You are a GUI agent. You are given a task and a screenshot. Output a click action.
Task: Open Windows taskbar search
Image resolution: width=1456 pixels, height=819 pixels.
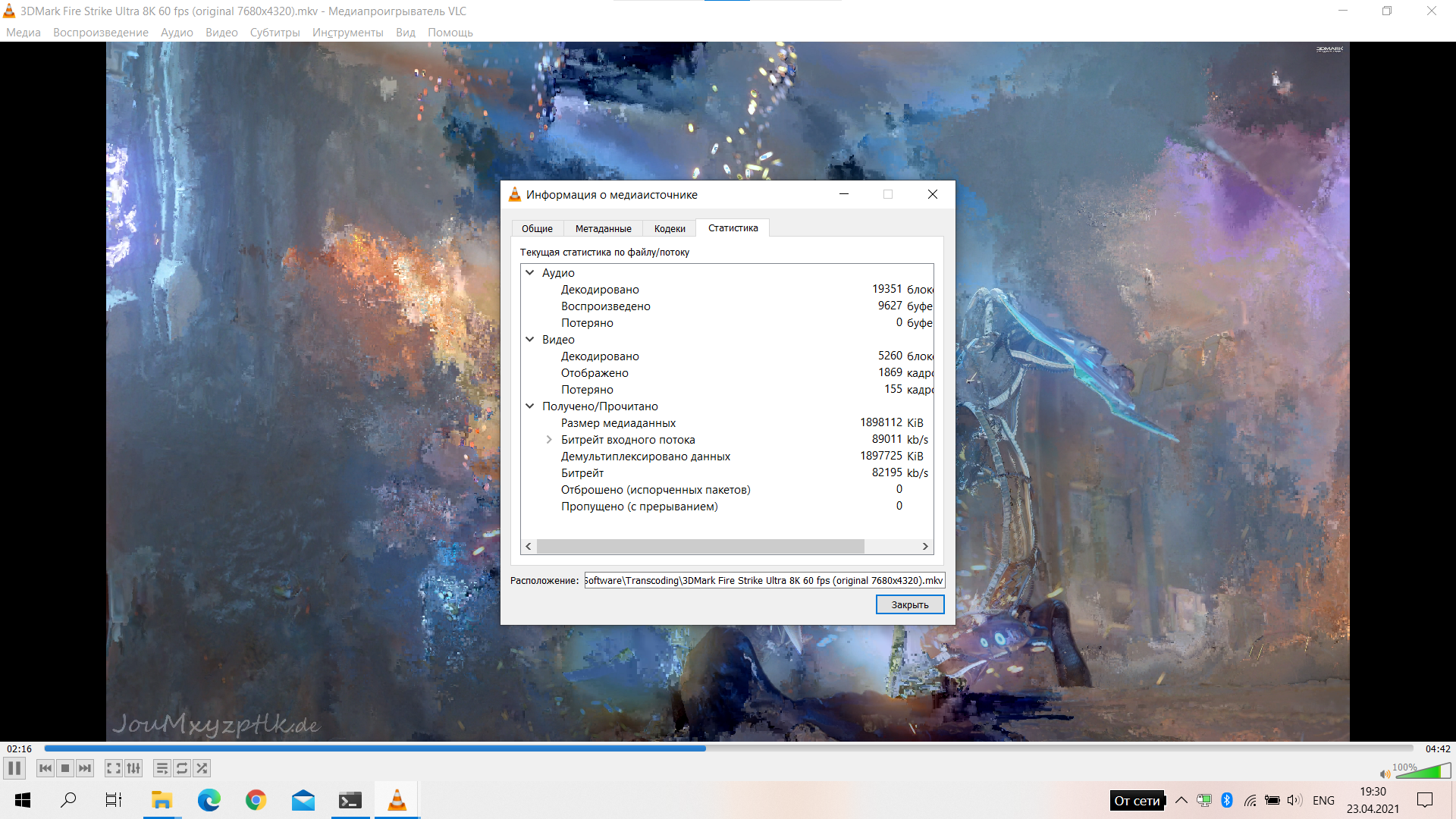(x=68, y=800)
